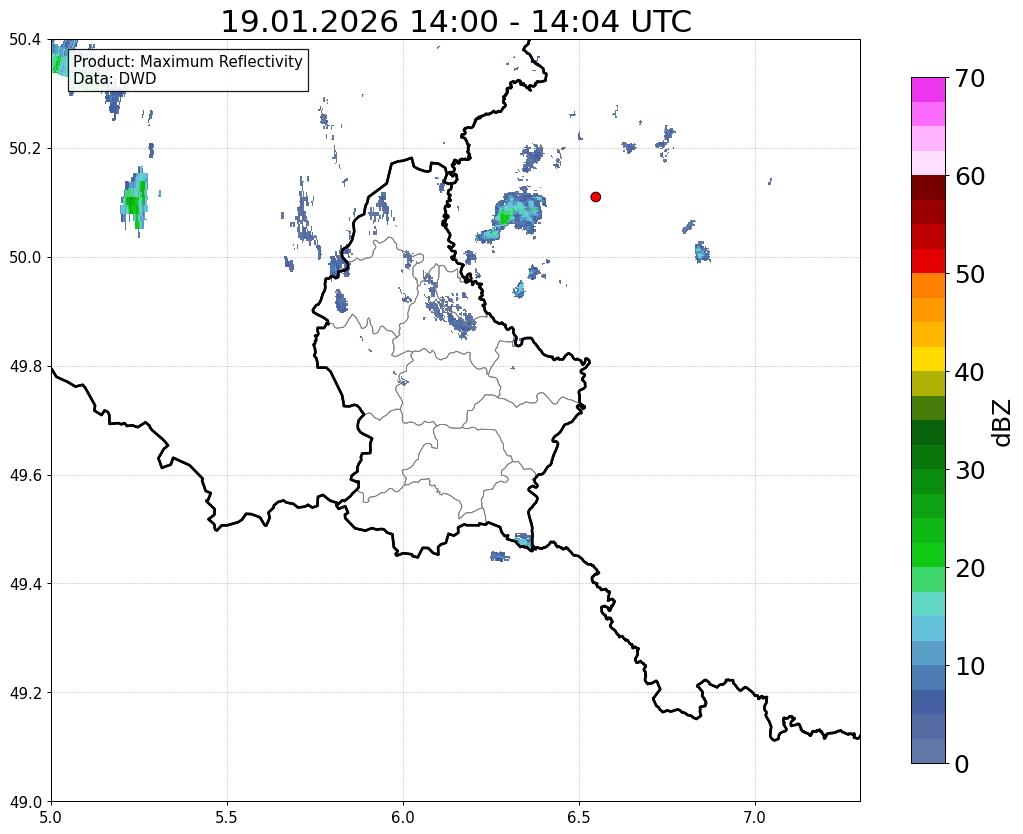The width and height of the screenshot is (1023, 834).
Task: Click the 70 tick label on the colorbar
Action: click(x=969, y=79)
